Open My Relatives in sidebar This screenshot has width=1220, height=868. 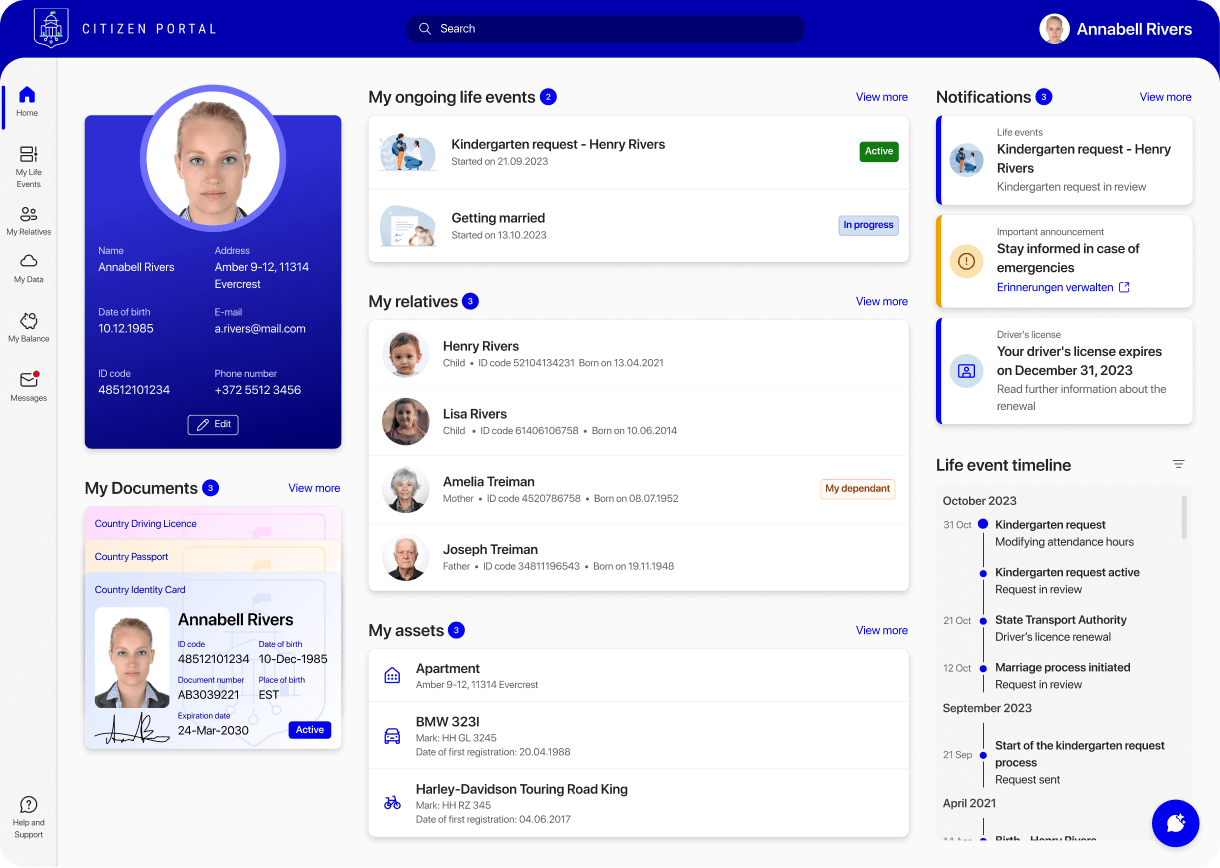click(x=28, y=221)
